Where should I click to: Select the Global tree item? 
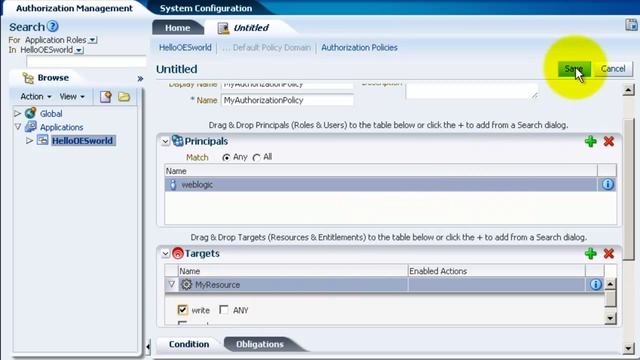tap(51, 113)
